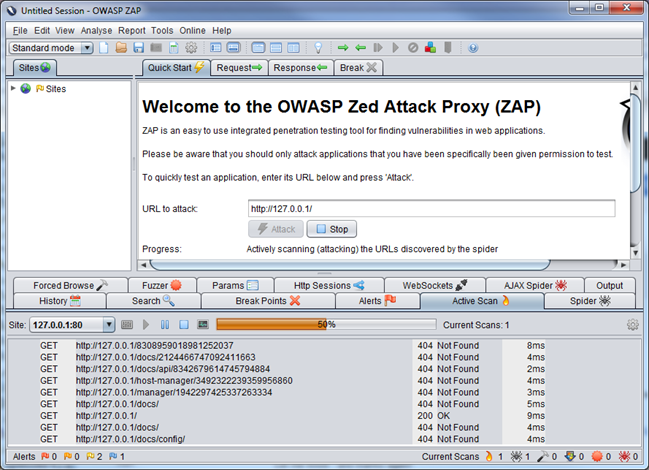Switch to the Alerts tab
Viewport: 649px width, 470px height.
point(378,301)
